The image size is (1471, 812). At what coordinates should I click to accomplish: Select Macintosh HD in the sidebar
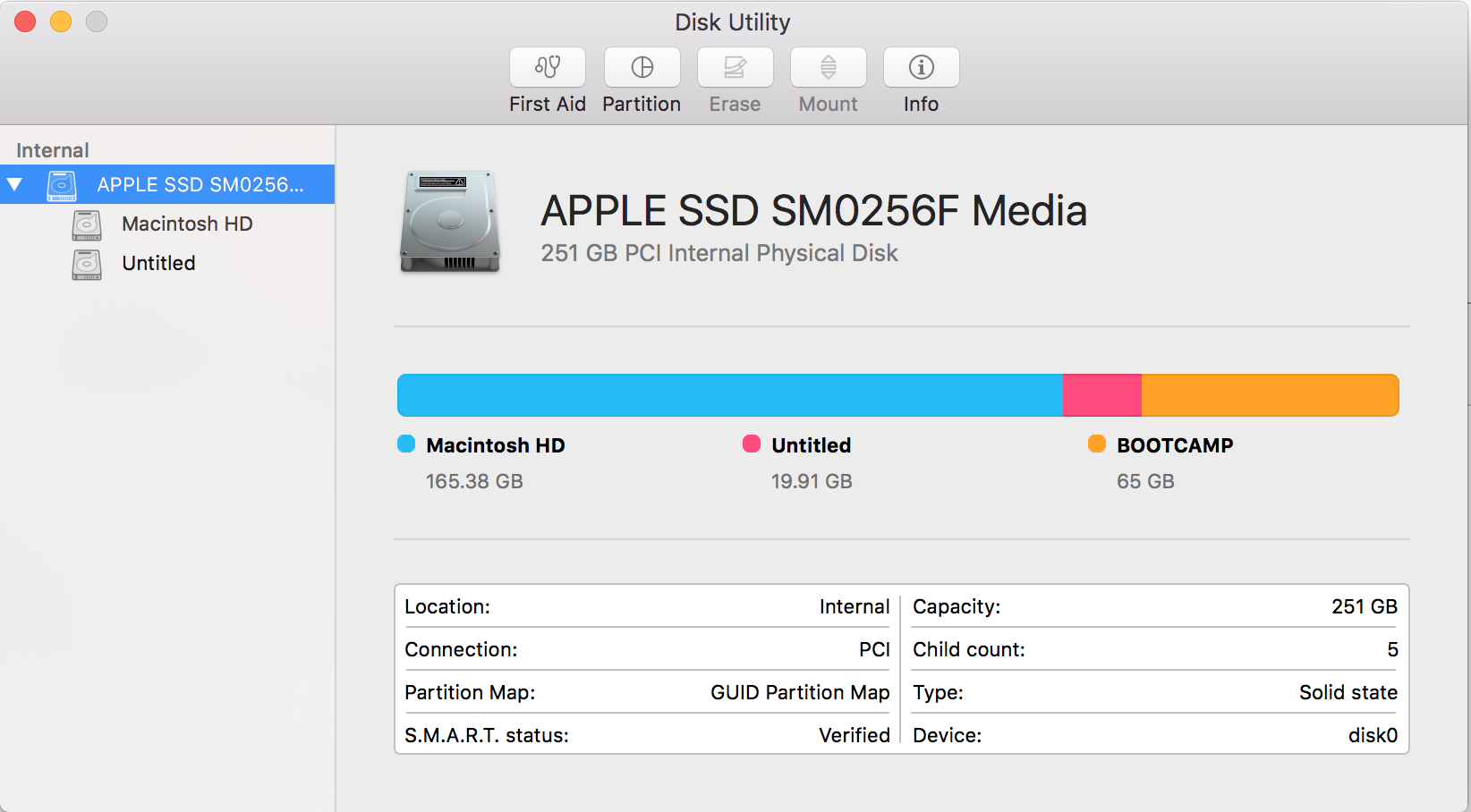click(187, 224)
